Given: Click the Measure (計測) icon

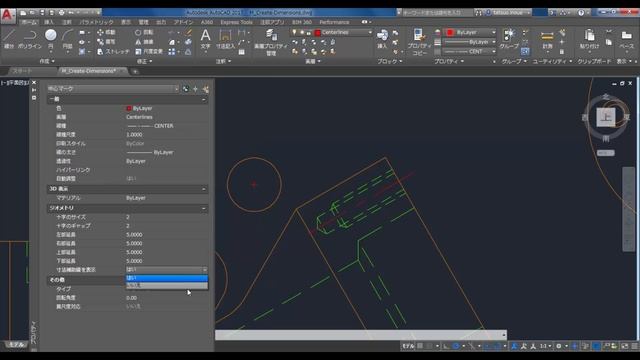Looking at the screenshot, I should point(547,39).
